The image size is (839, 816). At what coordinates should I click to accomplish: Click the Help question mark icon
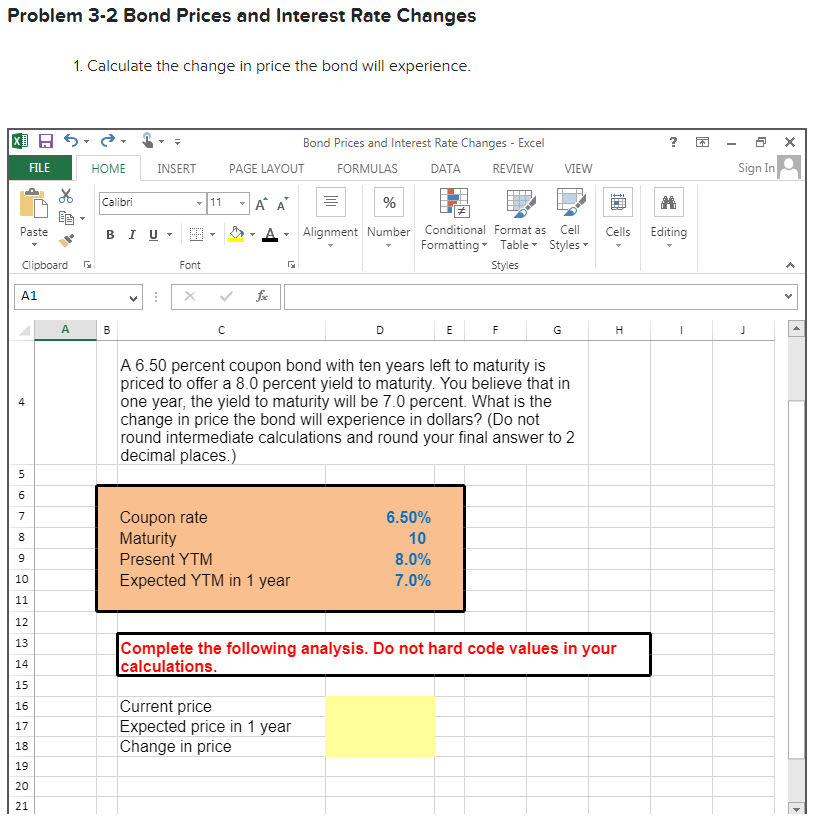[x=674, y=142]
